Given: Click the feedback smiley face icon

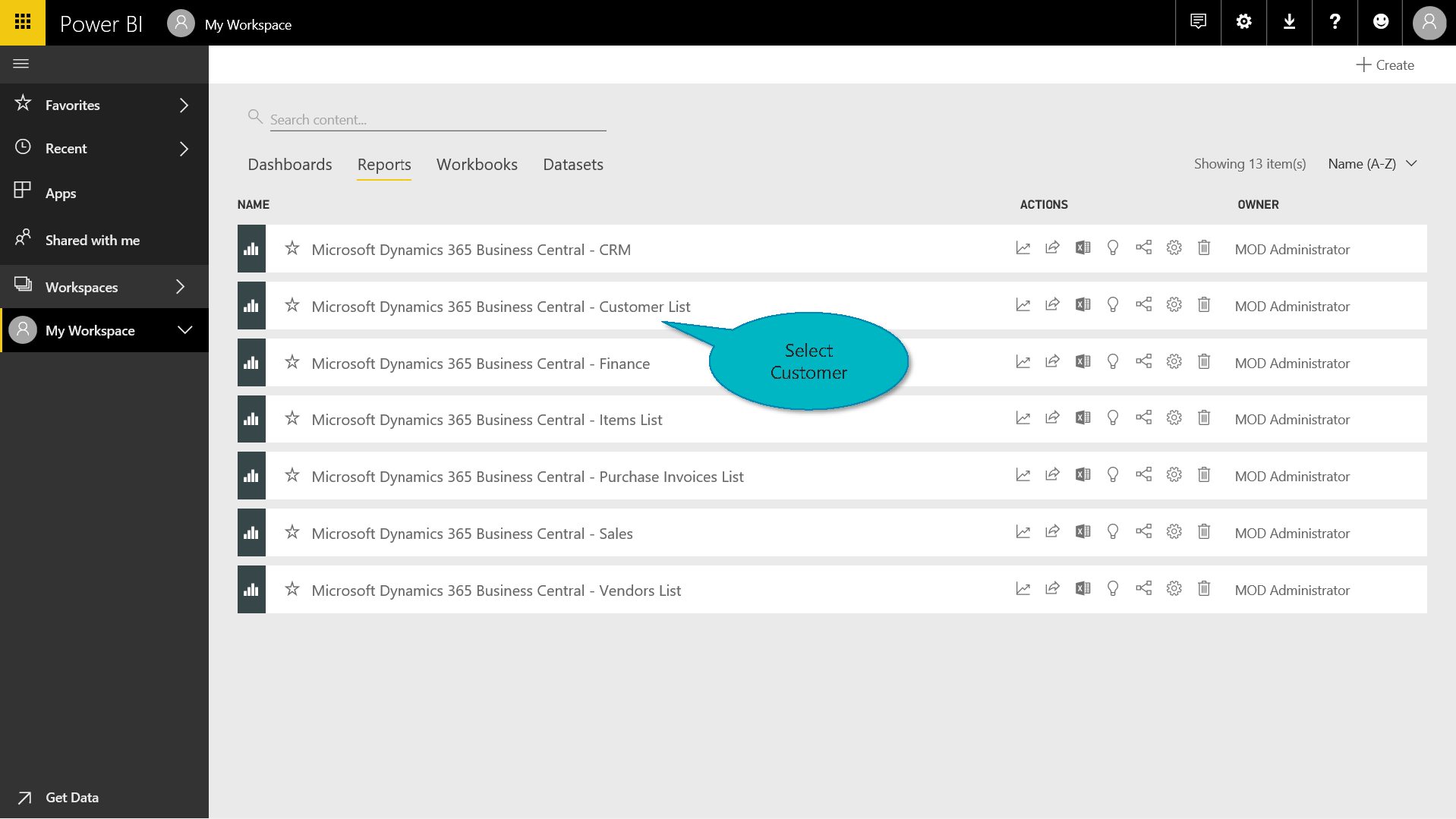Looking at the screenshot, I should (x=1381, y=22).
